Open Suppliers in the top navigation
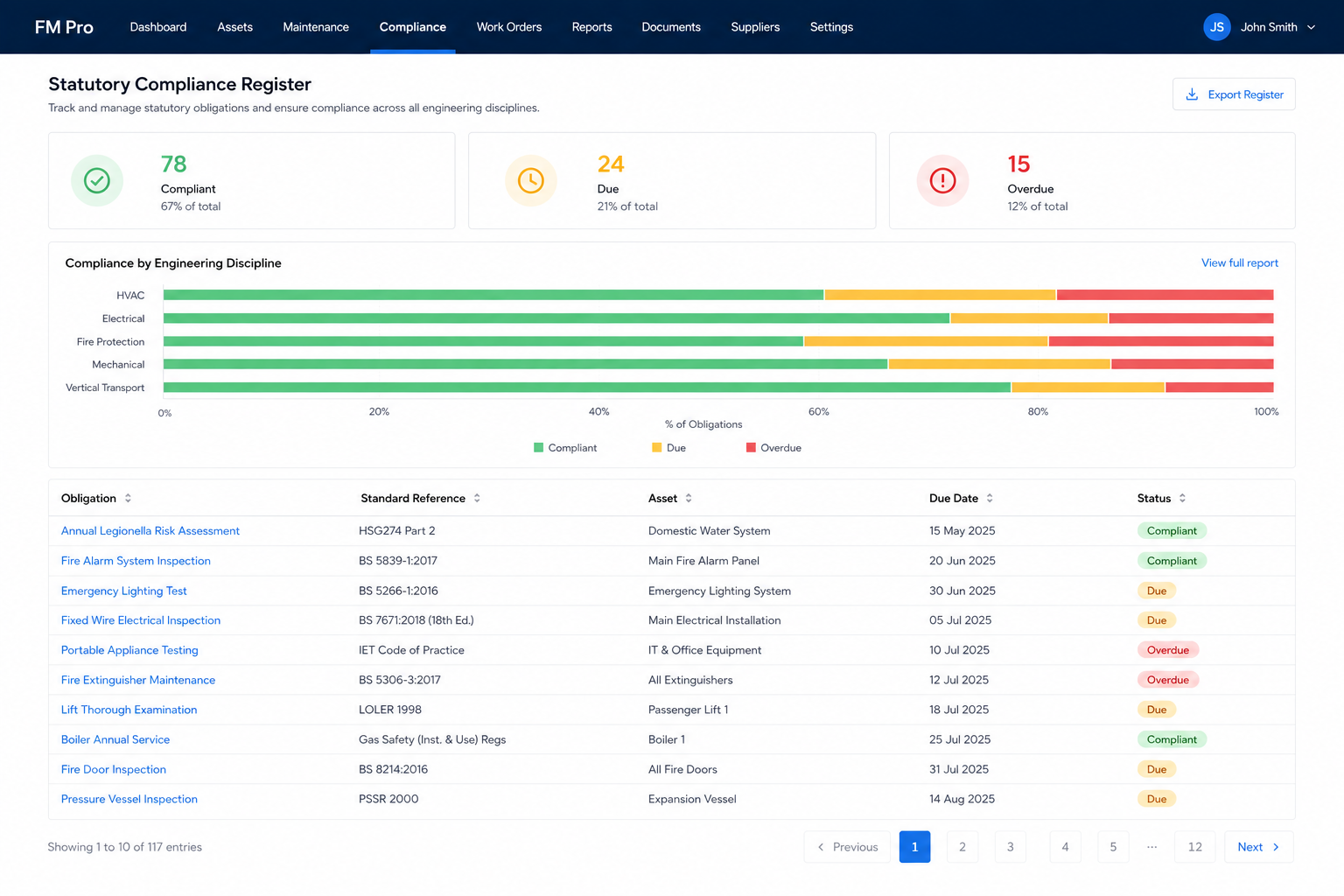 pyautogui.click(x=755, y=27)
